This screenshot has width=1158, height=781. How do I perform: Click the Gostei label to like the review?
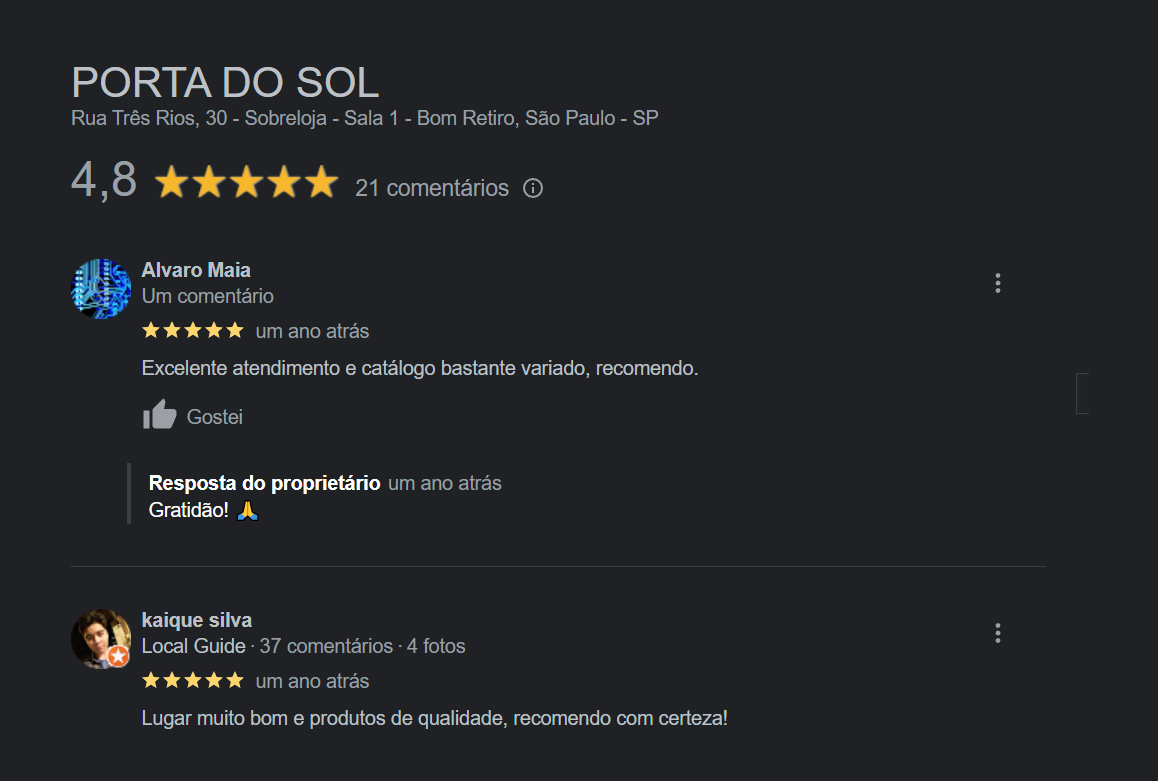coord(215,417)
